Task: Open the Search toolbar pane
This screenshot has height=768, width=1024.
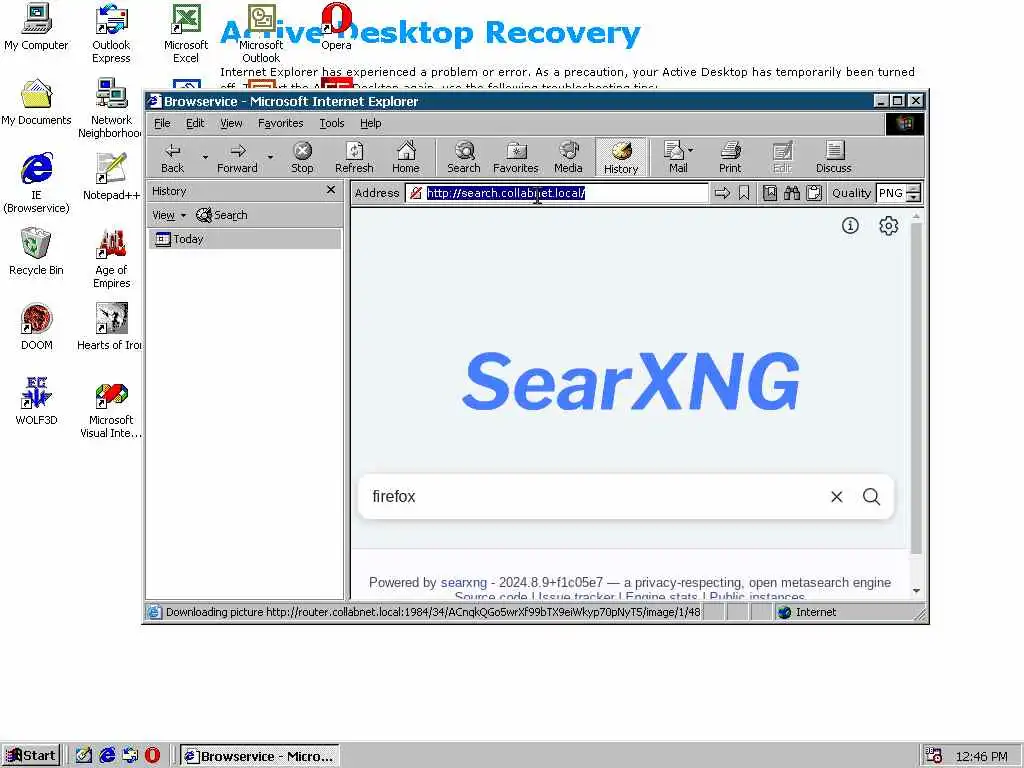Action: (x=464, y=158)
